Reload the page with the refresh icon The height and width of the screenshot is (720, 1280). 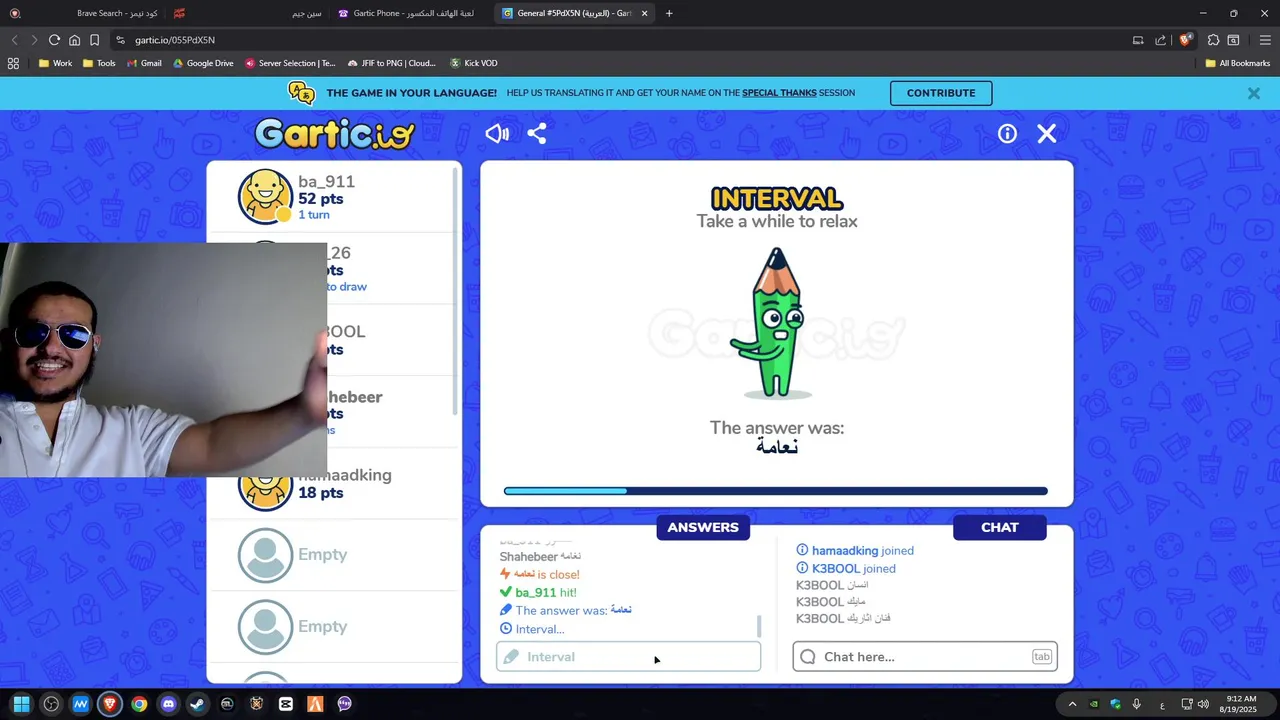point(54,40)
